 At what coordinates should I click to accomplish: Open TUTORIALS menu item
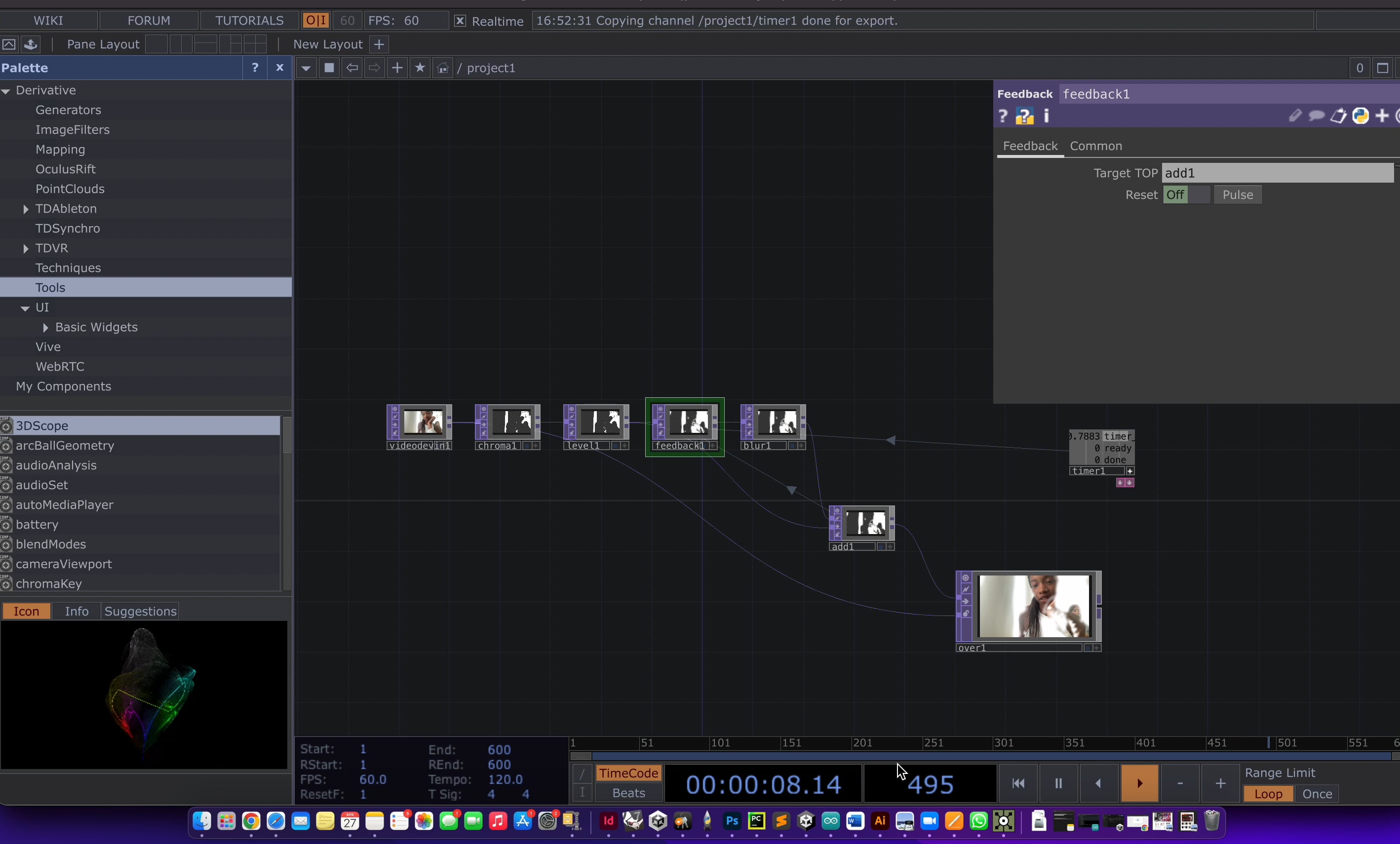pos(249,20)
